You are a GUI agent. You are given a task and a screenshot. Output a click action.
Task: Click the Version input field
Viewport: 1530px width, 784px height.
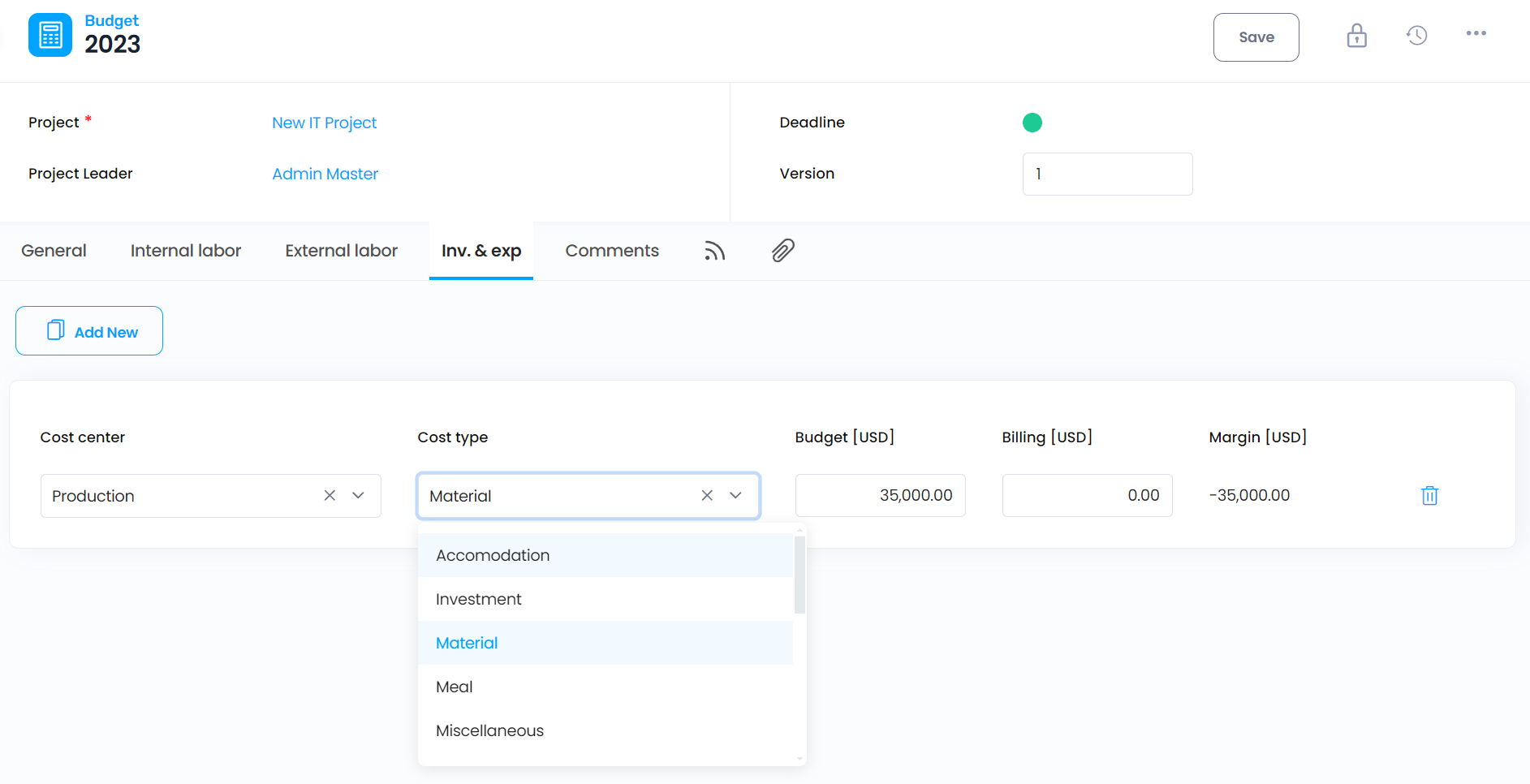1108,174
